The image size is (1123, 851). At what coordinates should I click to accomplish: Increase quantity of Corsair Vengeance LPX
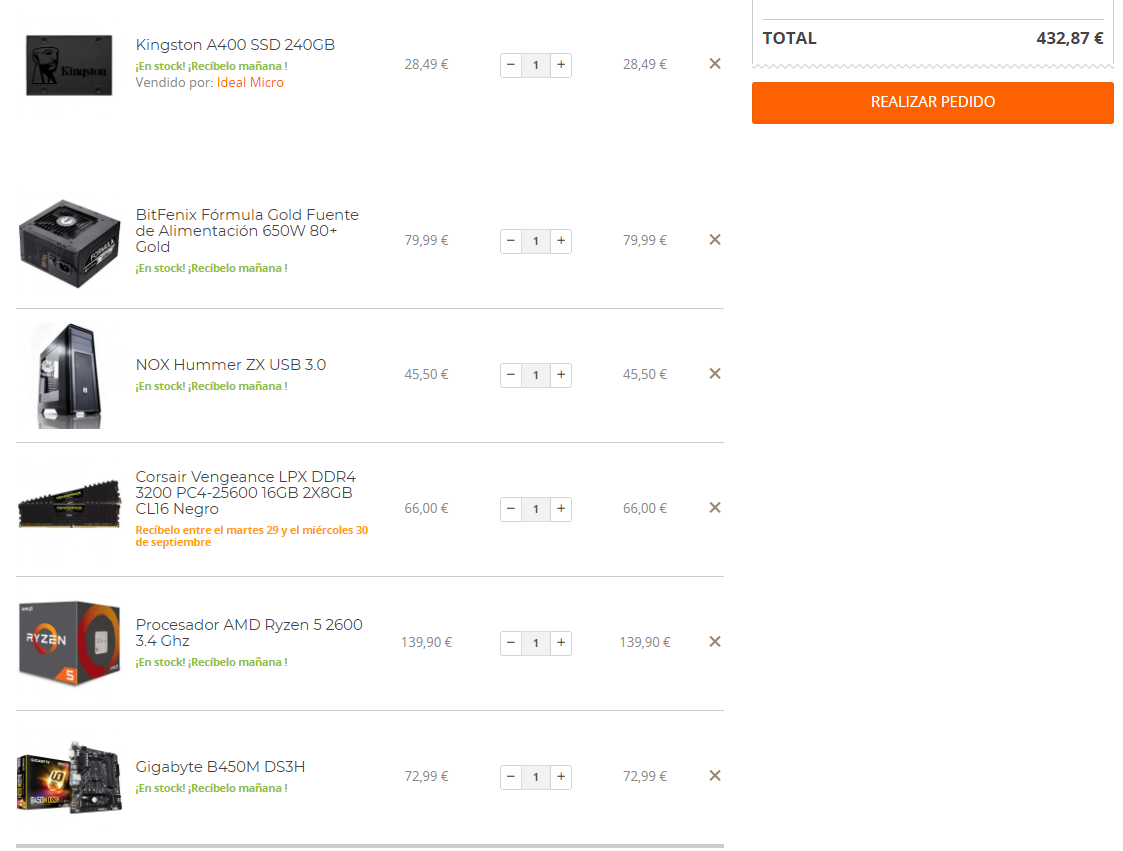pyautogui.click(x=561, y=509)
